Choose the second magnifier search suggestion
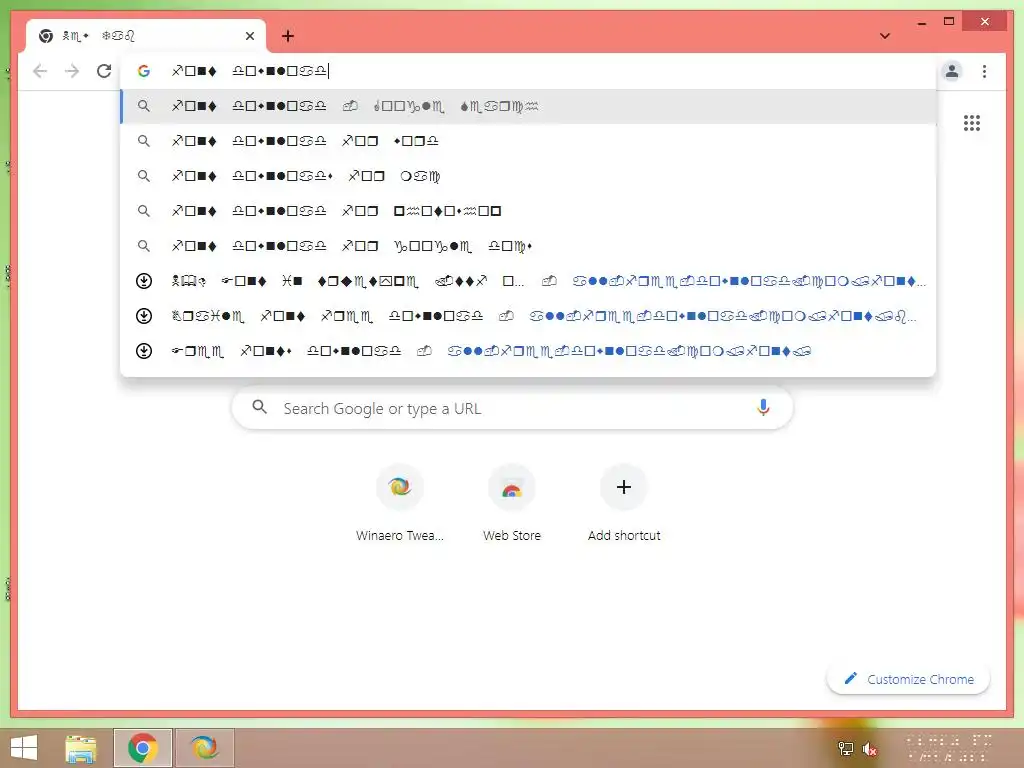This screenshot has height=768, width=1024. pyautogui.click(x=528, y=141)
